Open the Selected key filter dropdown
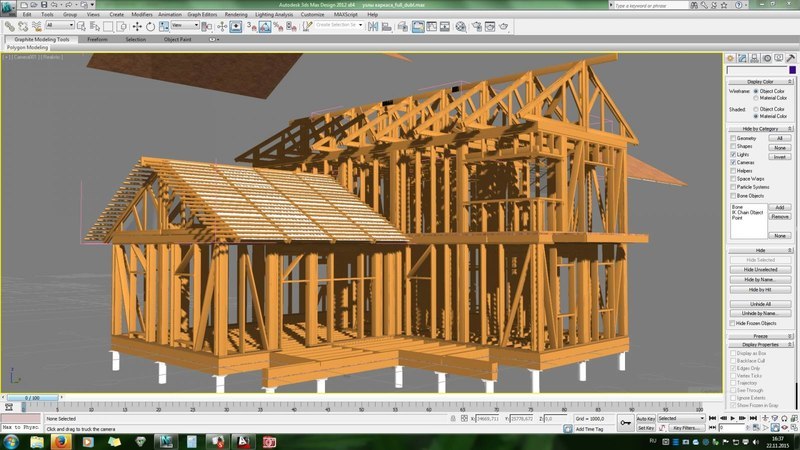The width and height of the screenshot is (800, 450). [x=681, y=418]
